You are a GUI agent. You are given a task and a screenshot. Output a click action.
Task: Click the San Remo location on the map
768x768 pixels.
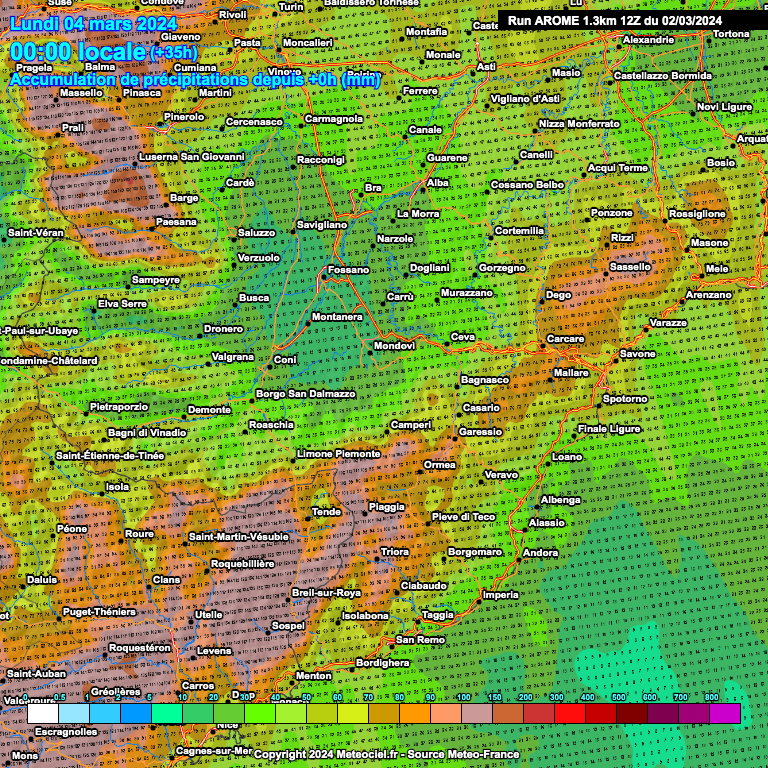coord(421,639)
